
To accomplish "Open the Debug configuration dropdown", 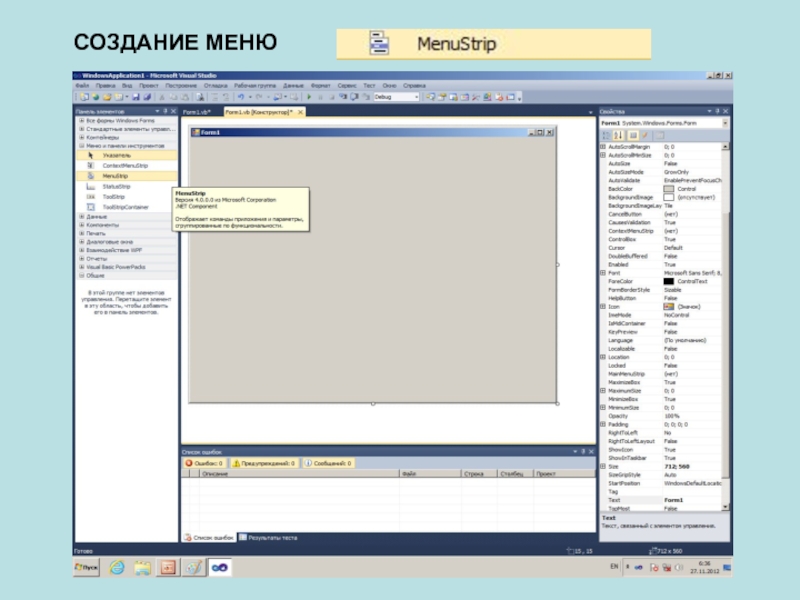I will click(394, 97).
